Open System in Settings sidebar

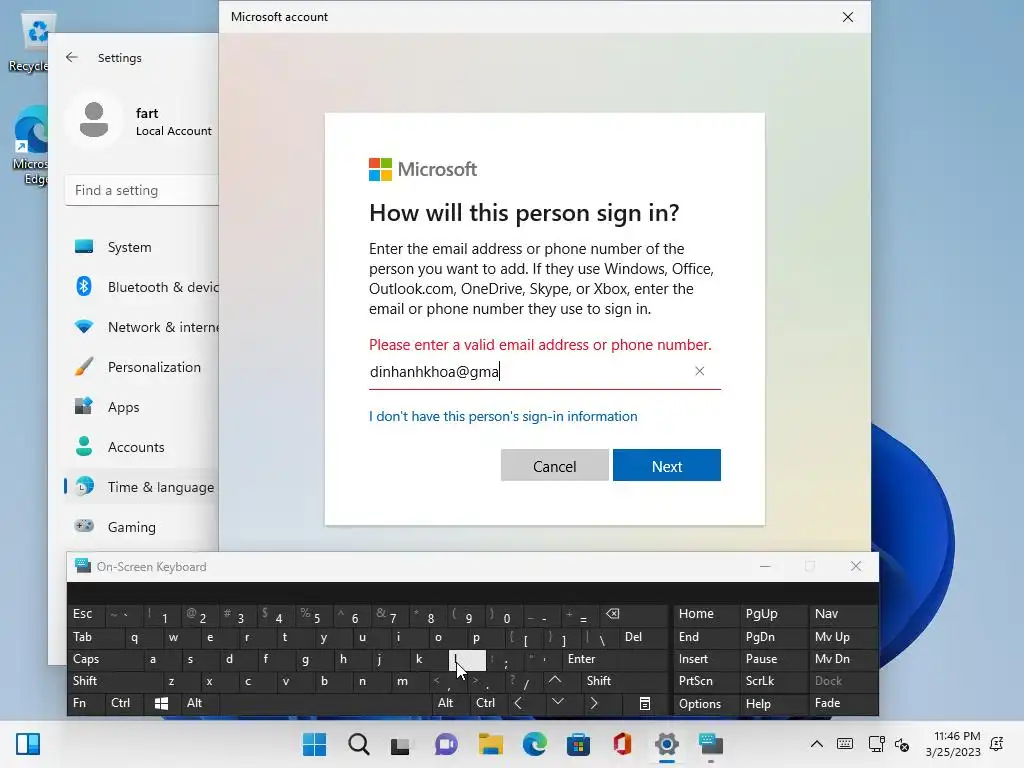(x=142, y=247)
